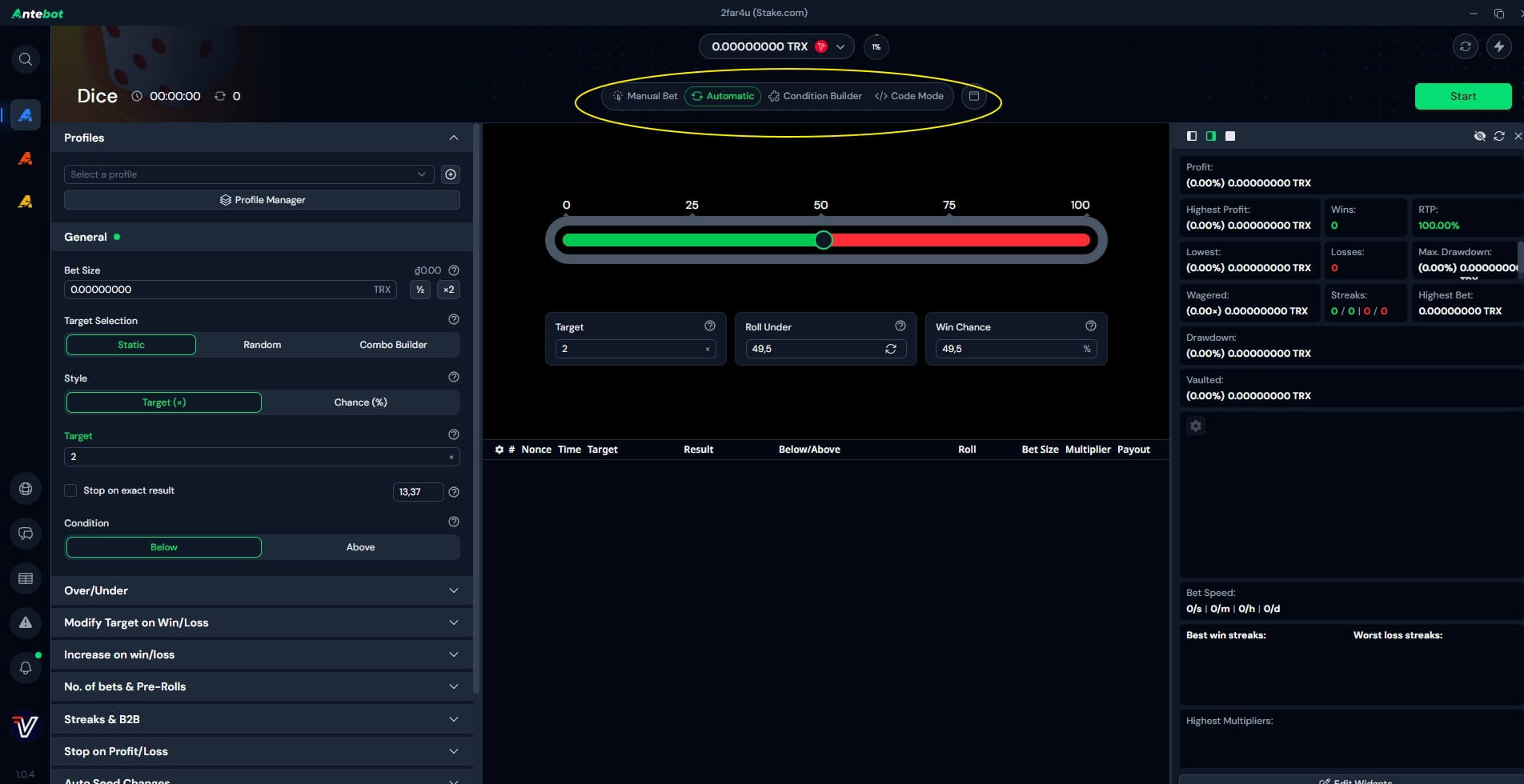The width and height of the screenshot is (1524, 784).
Task: Click the notification bell with green dot
Action: click(x=25, y=667)
